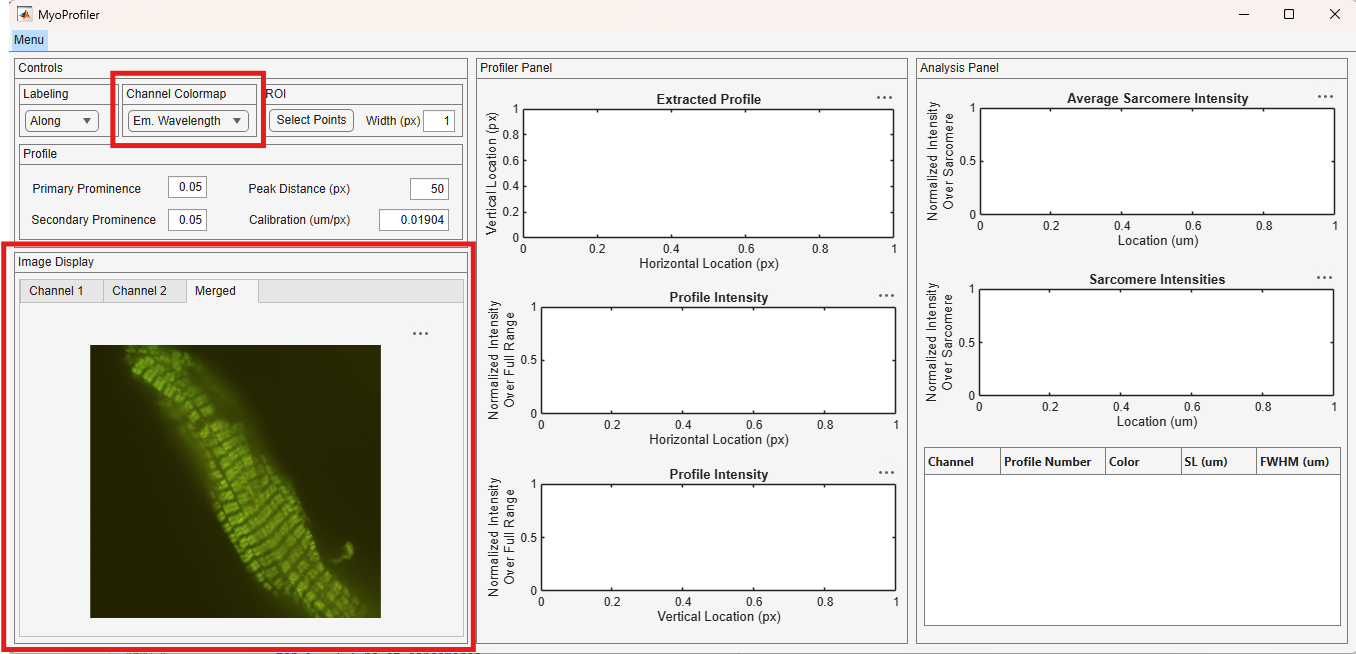Open the image display axes options (three dots)
Image resolution: width=1356 pixels, height=654 pixels.
[420, 334]
